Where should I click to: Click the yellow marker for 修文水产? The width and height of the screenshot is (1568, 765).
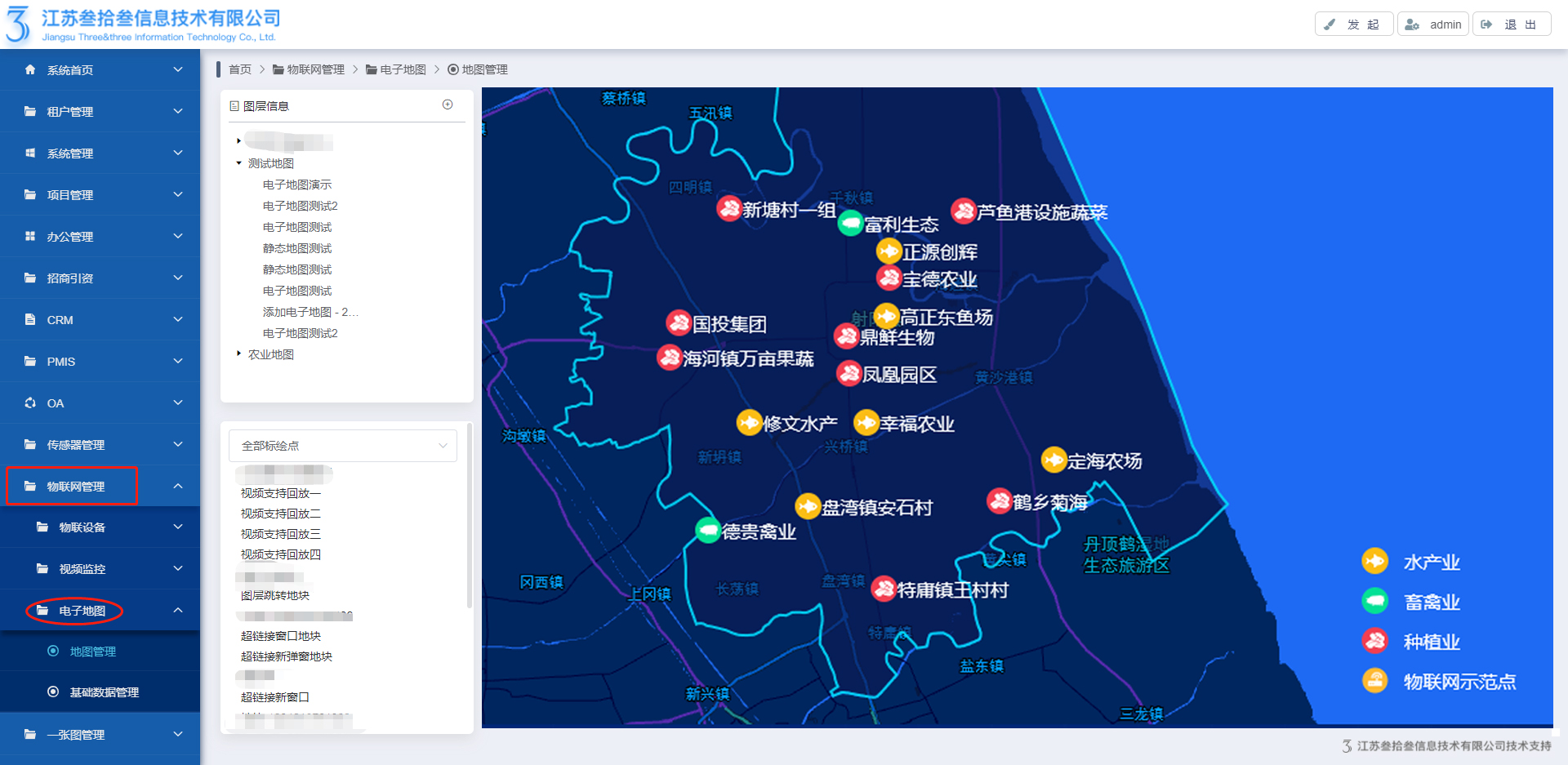click(749, 423)
